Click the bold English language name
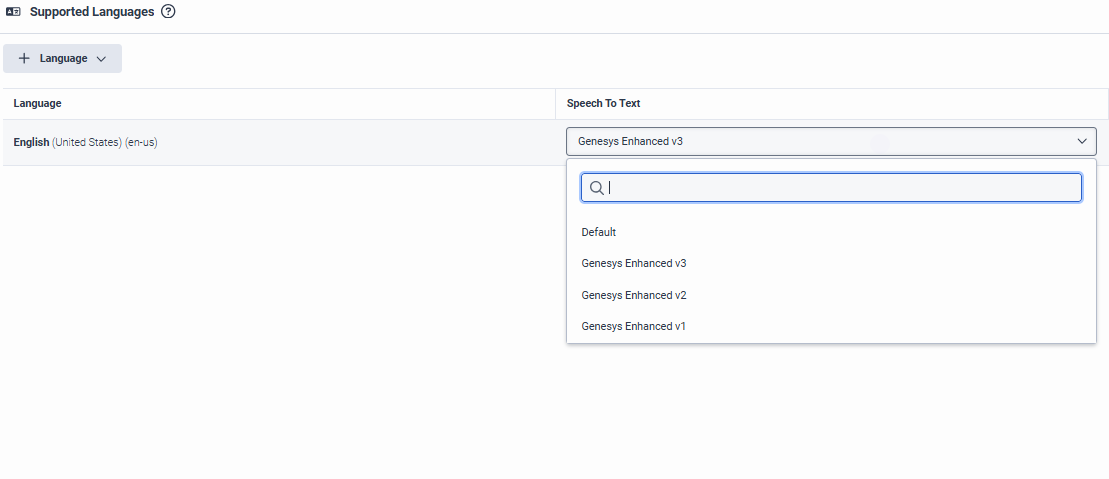Screen dimensions: 1109x479 (31, 142)
